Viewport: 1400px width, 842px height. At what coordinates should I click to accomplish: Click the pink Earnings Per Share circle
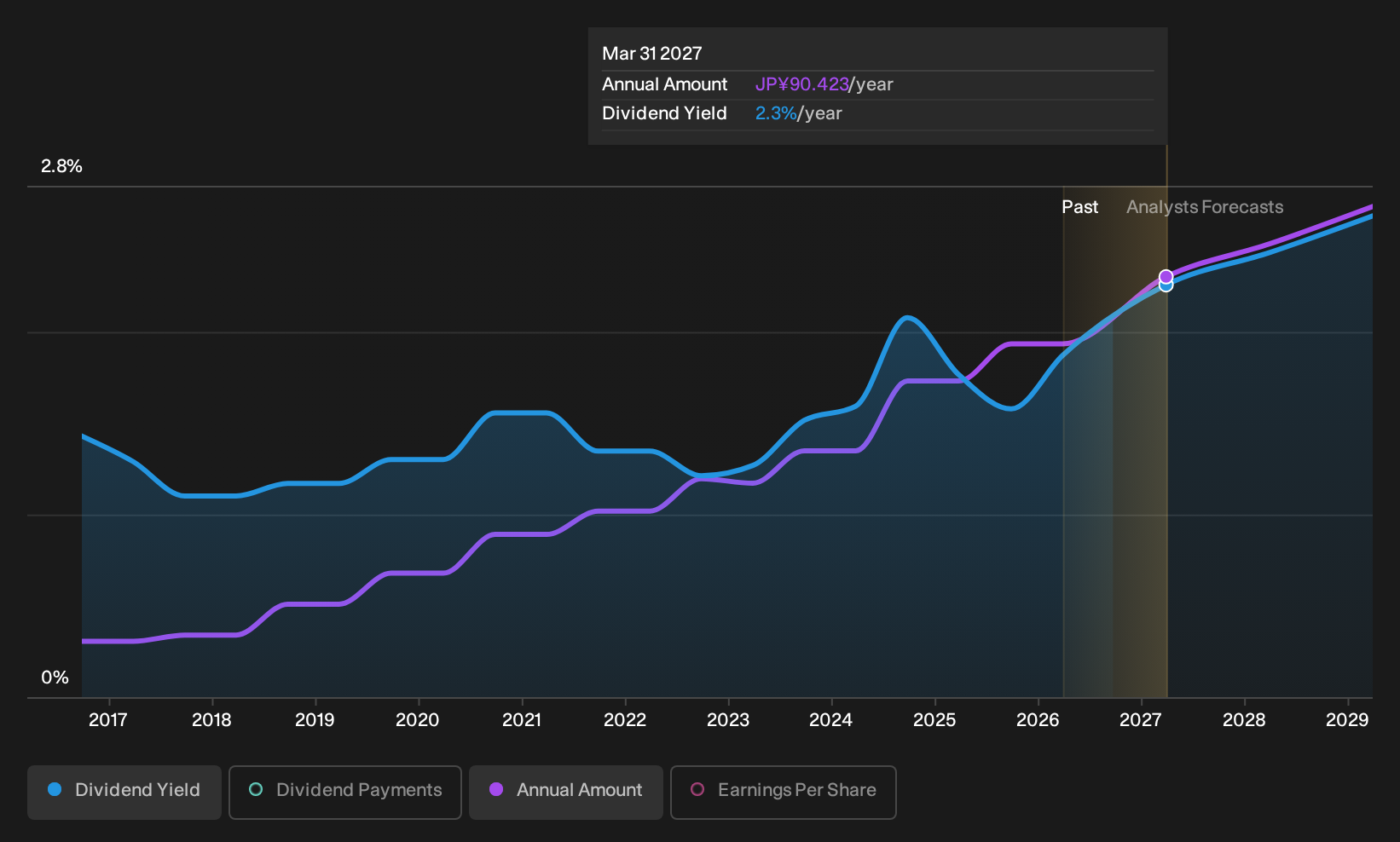click(697, 790)
